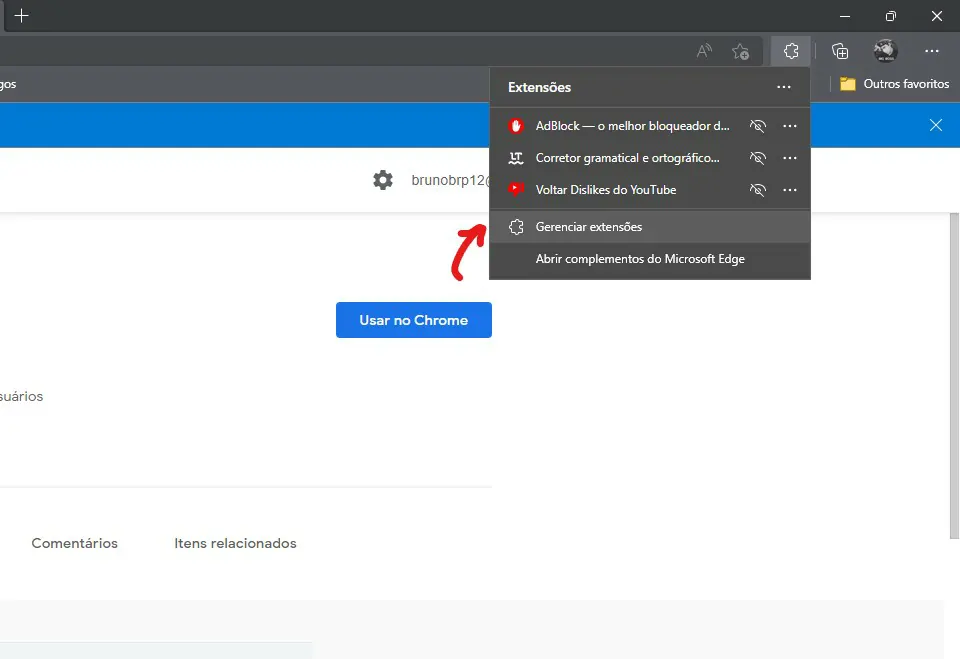
Task: Click the Chrome Web Store settings gear icon
Action: click(383, 180)
